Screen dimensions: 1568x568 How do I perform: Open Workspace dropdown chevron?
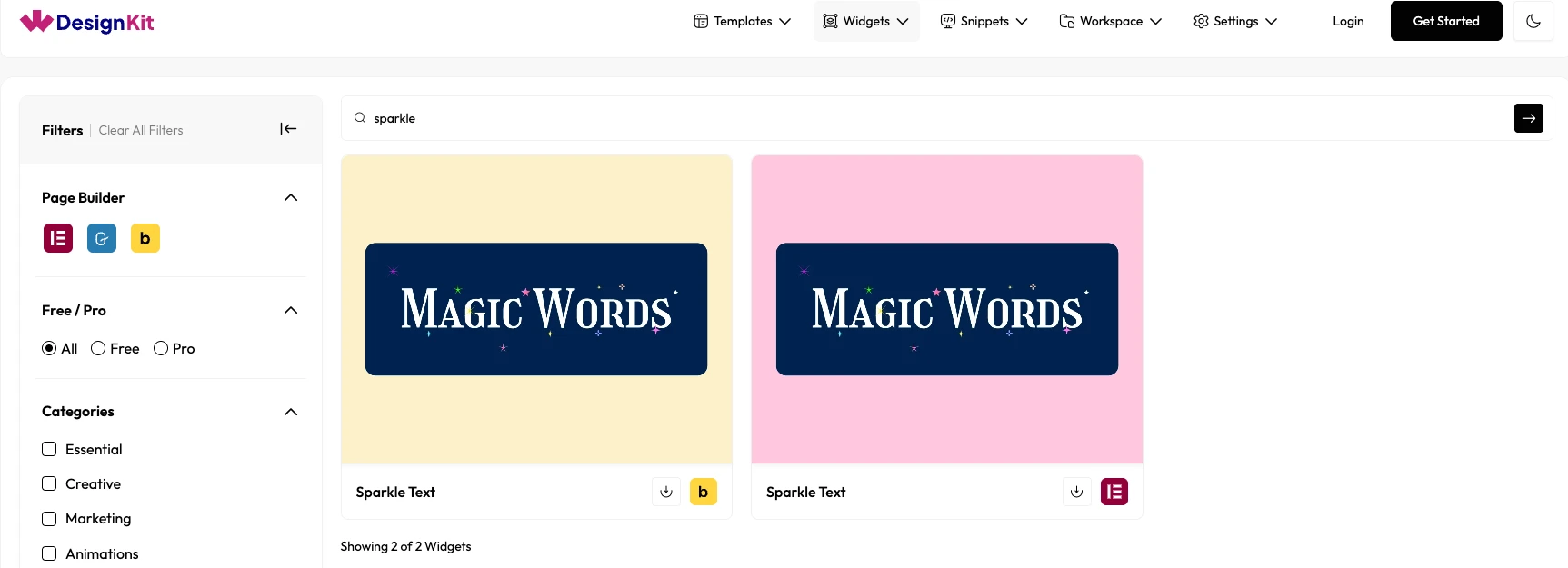1156,21
